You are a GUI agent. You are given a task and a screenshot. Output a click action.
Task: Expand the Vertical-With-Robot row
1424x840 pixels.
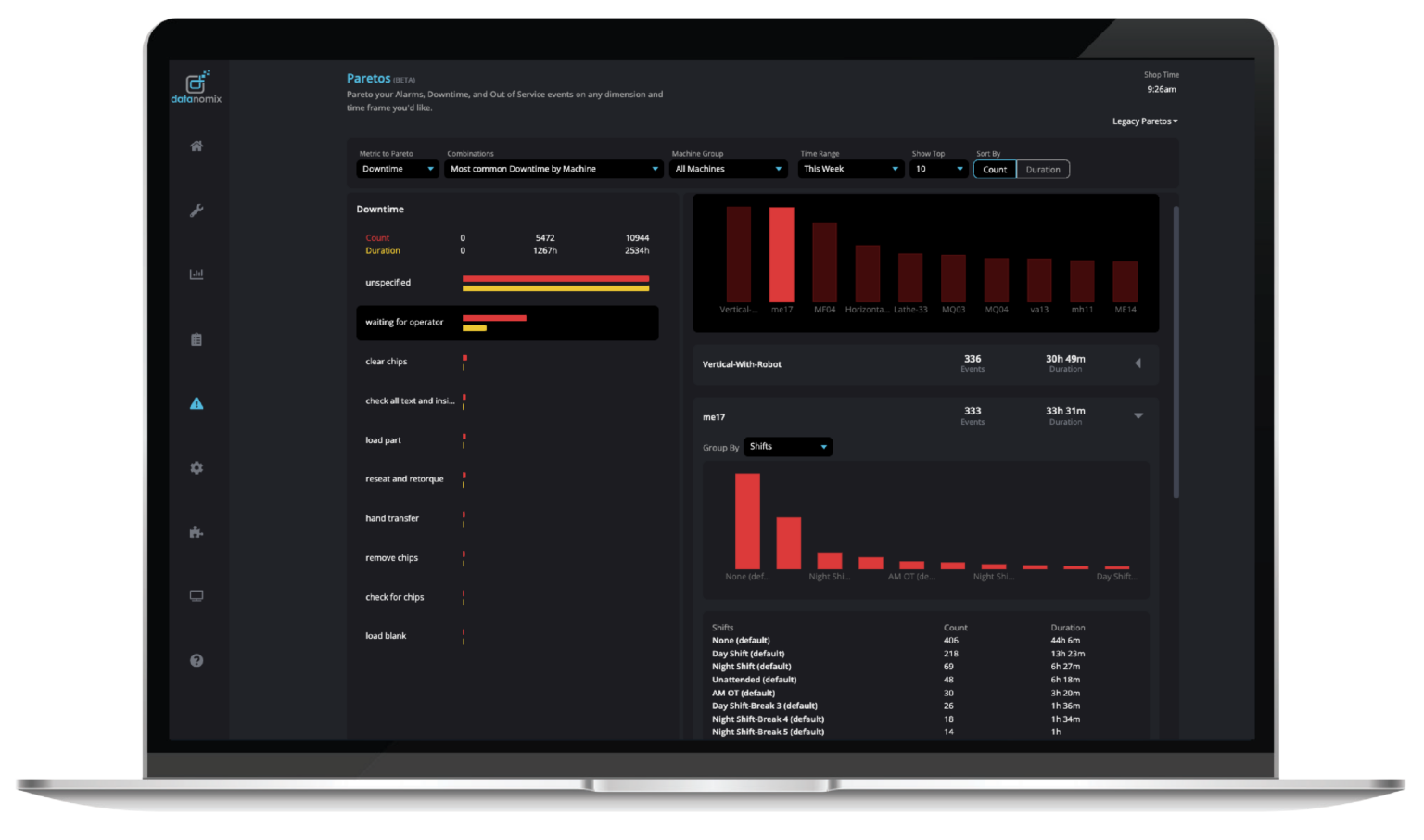click(1138, 363)
